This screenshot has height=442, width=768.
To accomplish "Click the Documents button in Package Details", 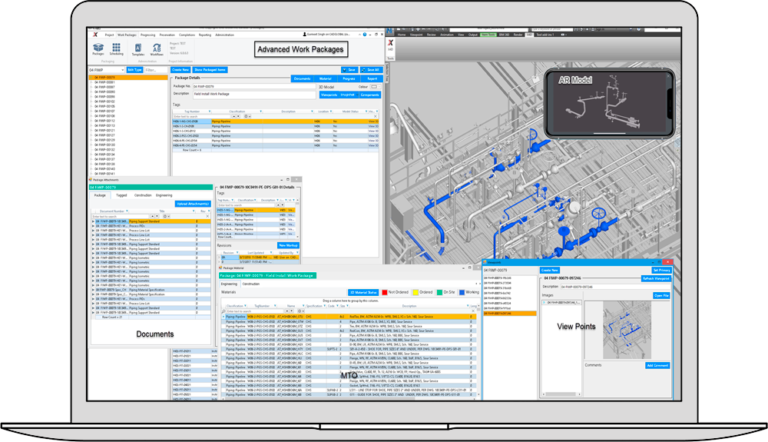I will click(x=302, y=79).
